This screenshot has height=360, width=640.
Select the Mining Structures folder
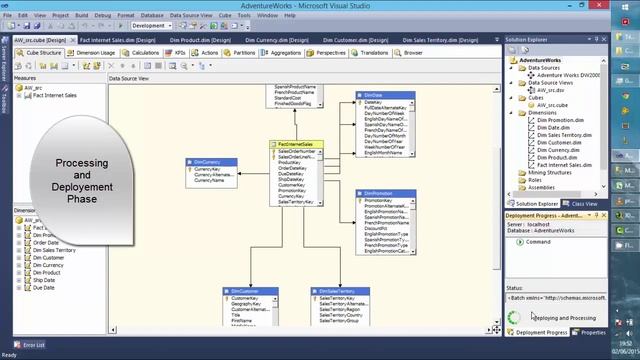coord(550,173)
